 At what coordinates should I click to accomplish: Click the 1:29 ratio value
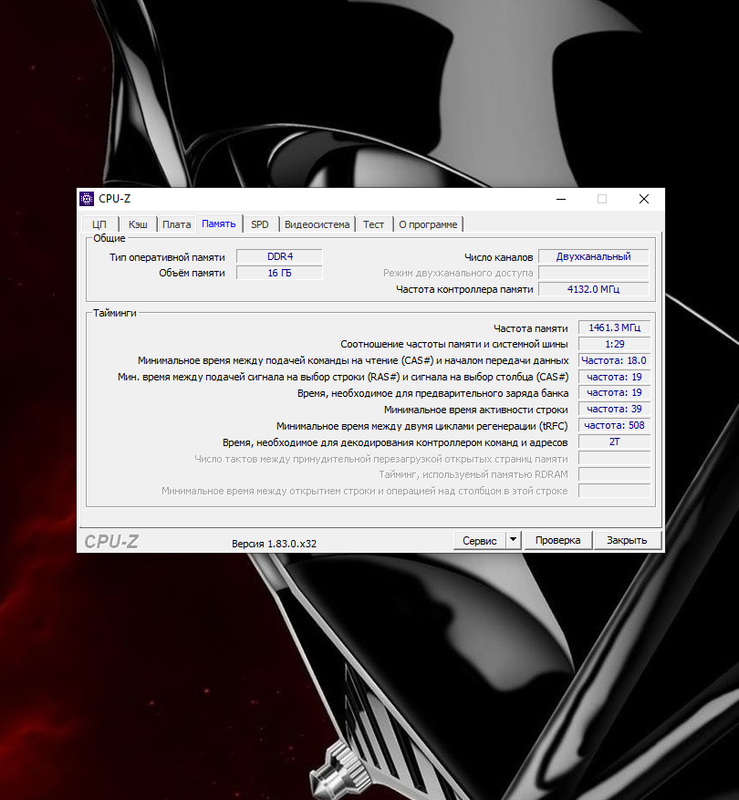[x=614, y=344]
